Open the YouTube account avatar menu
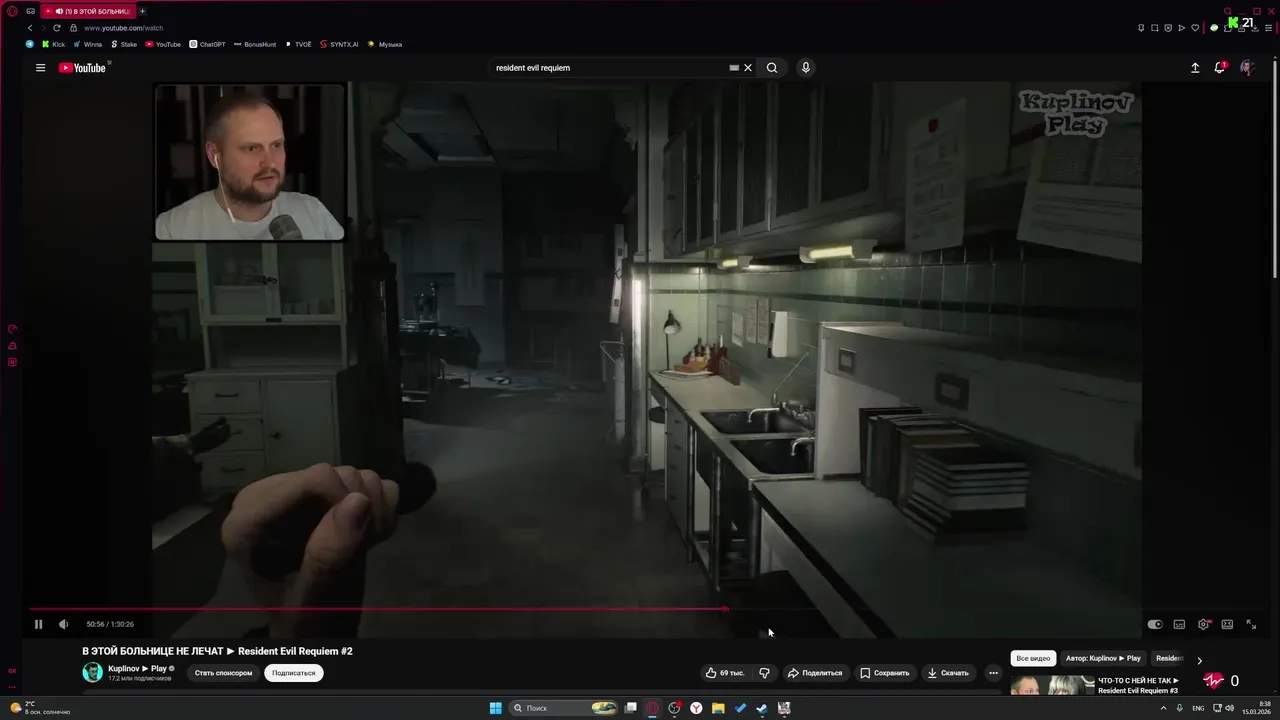Image resolution: width=1280 pixels, height=720 pixels. point(1246,68)
